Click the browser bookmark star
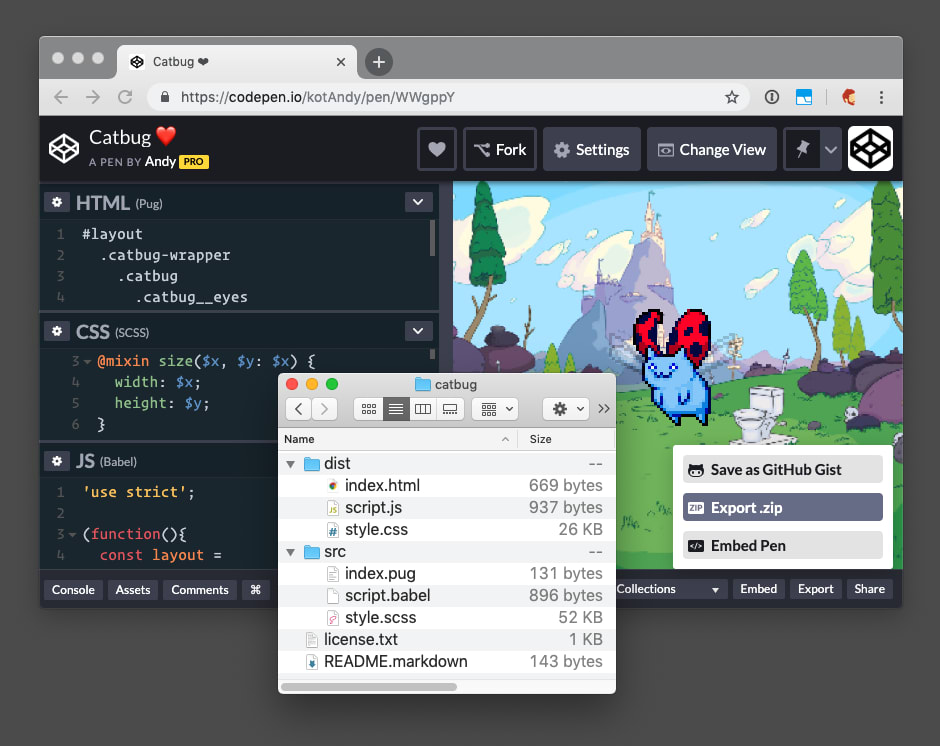 732,97
